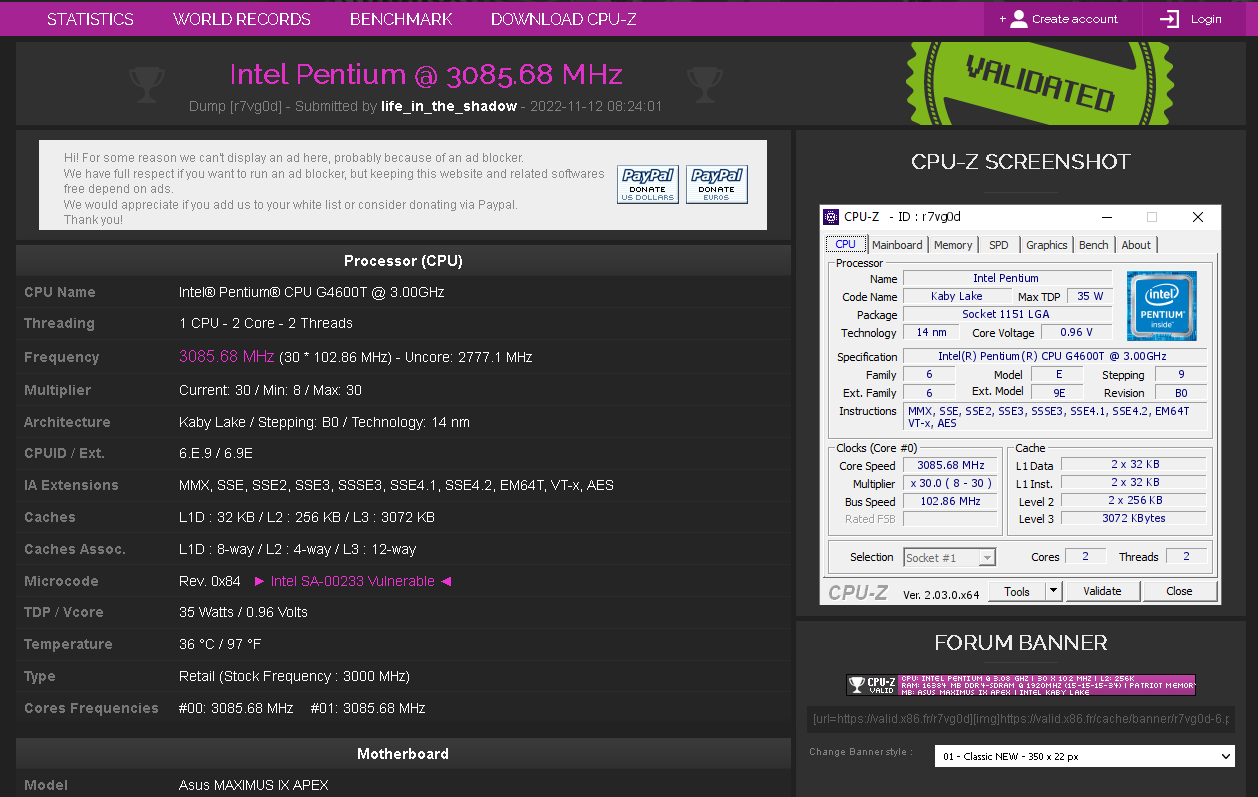Viewport: 1258px width, 797px height.
Task: Click the Core Speed value field in CPU-Z
Action: point(951,465)
